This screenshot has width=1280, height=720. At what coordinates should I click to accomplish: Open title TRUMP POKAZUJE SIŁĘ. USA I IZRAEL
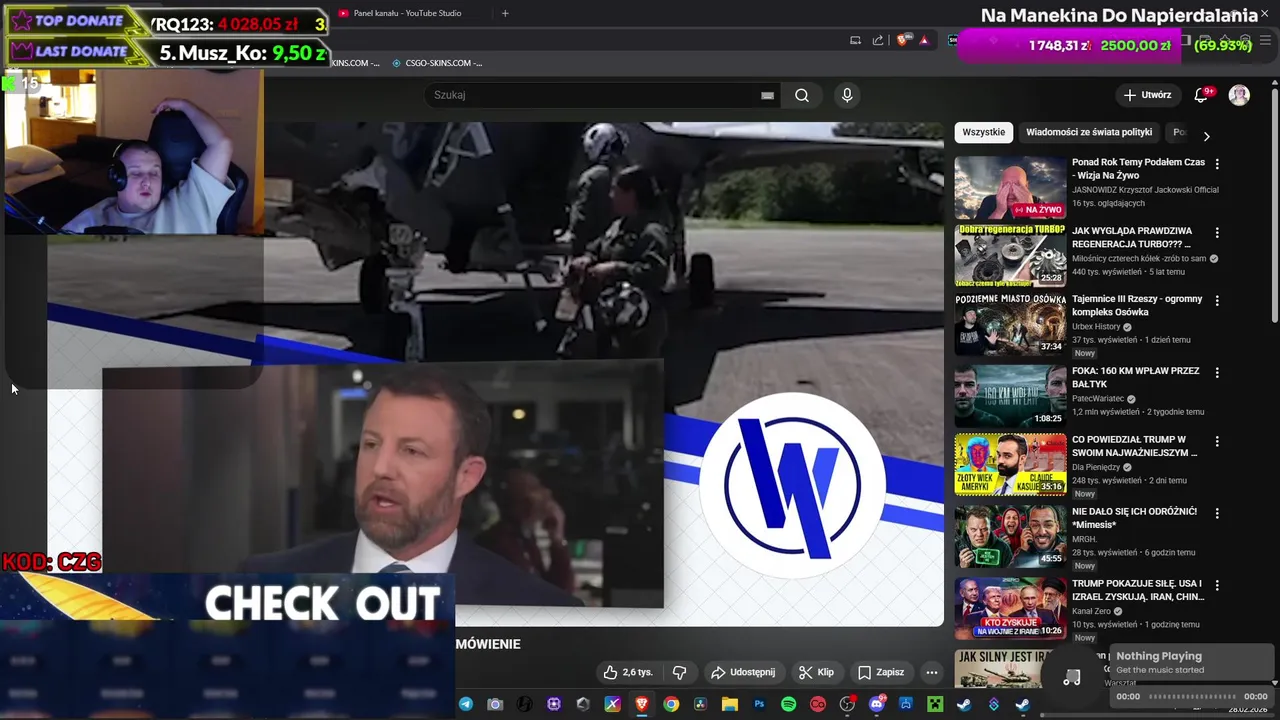(x=1138, y=590)
